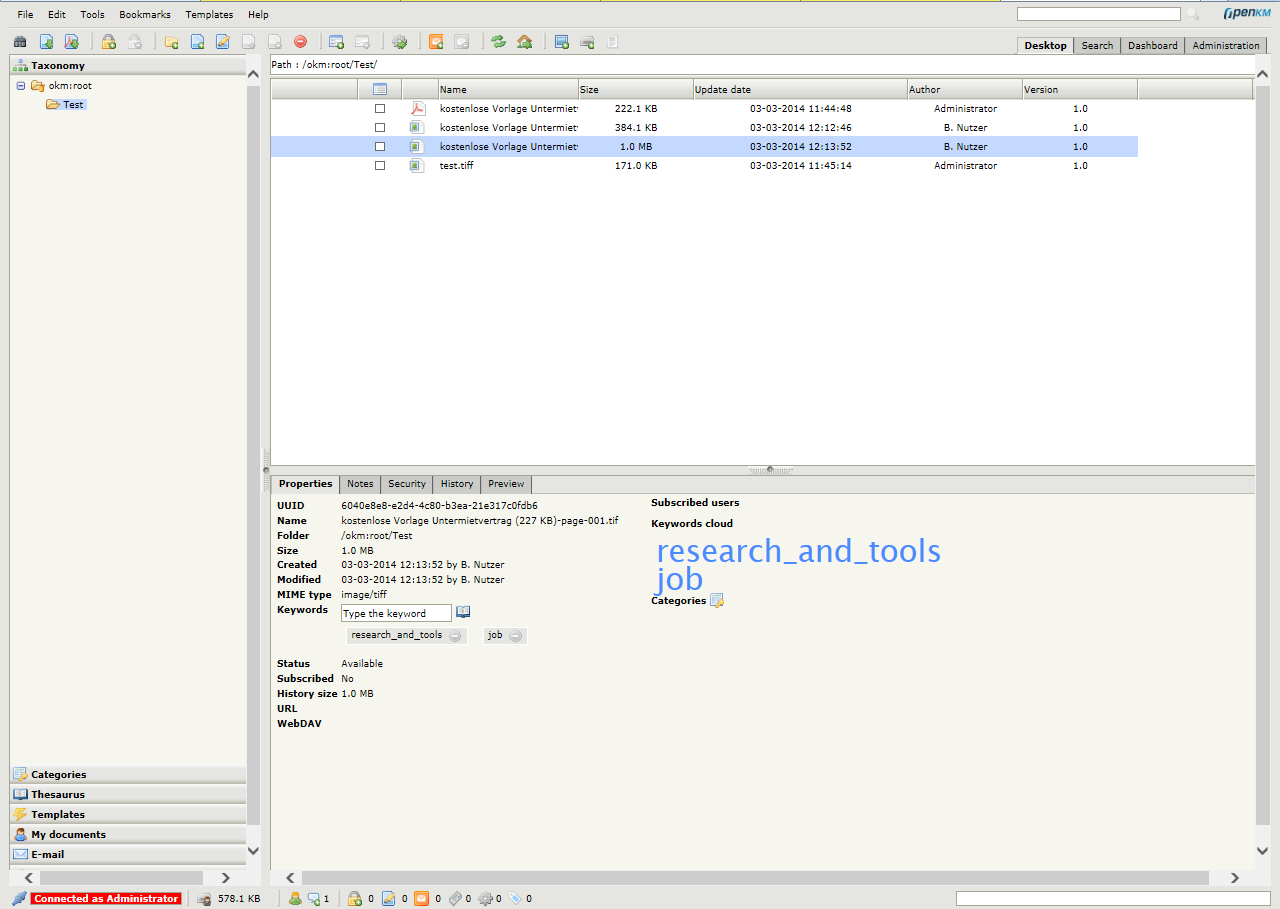
Task: Click the Type the keyword input field
Action: (396, 614)
